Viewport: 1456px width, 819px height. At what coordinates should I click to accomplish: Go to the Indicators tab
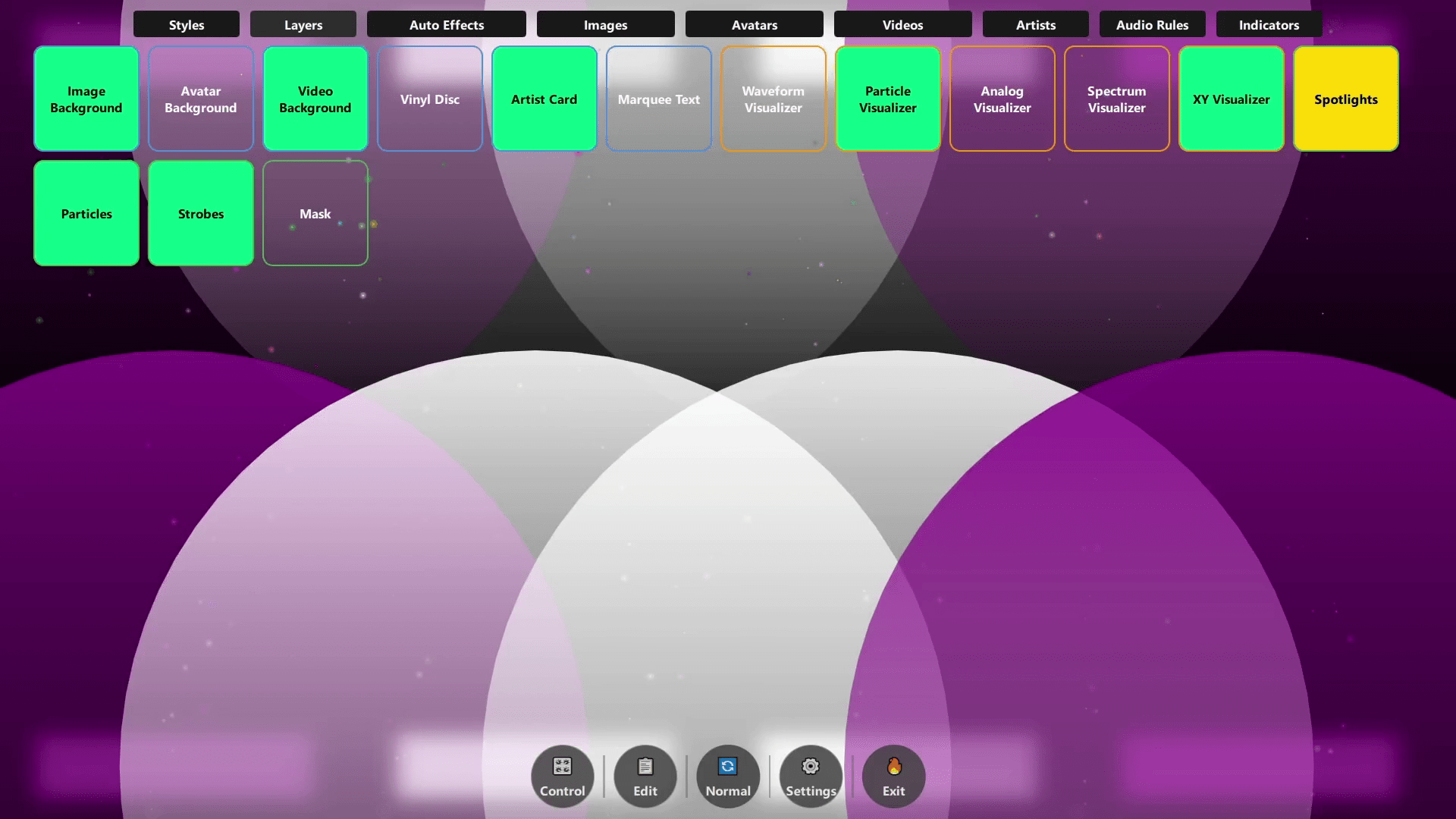click(1269, 25)
